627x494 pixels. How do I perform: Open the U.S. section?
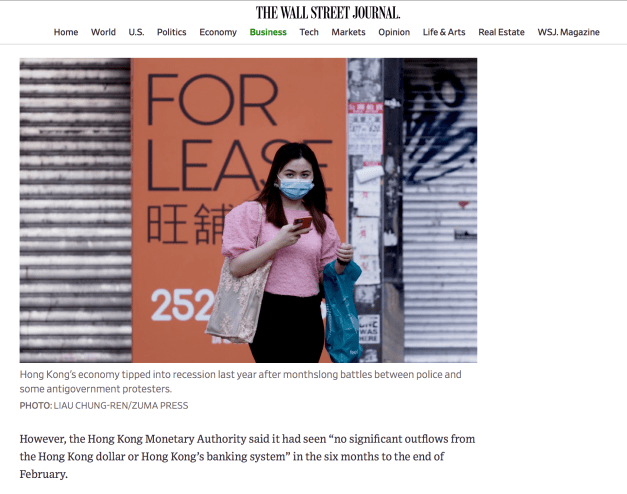(136, 32)
